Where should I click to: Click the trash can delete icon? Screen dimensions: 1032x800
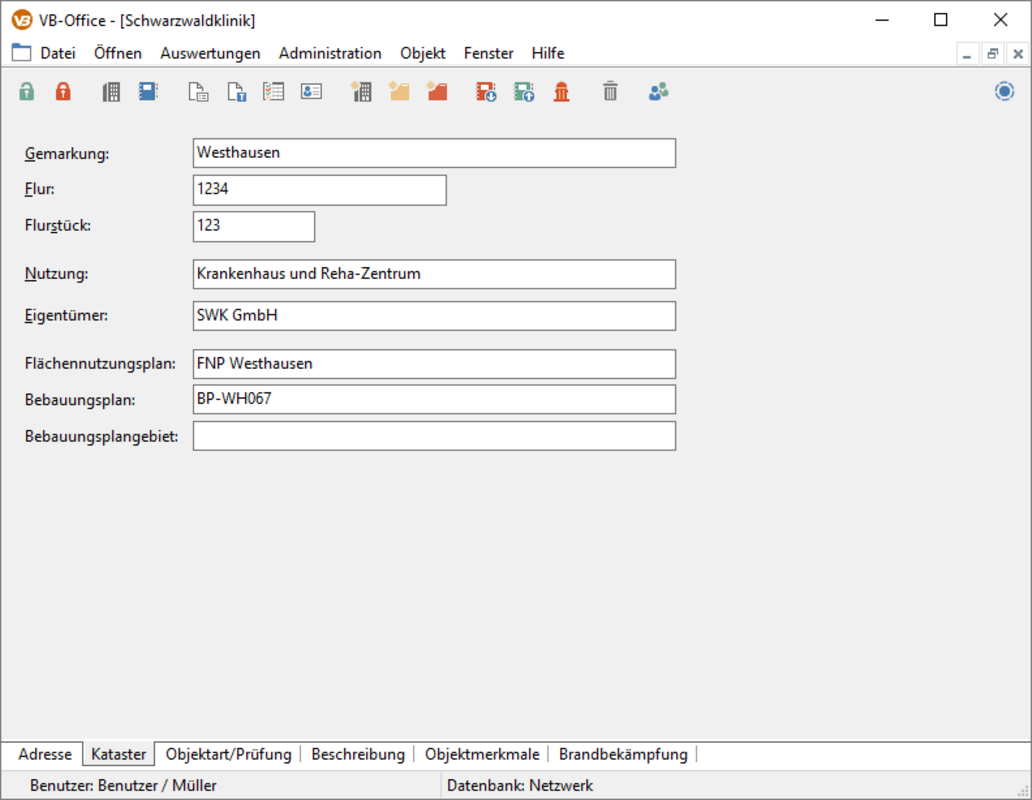610,92
